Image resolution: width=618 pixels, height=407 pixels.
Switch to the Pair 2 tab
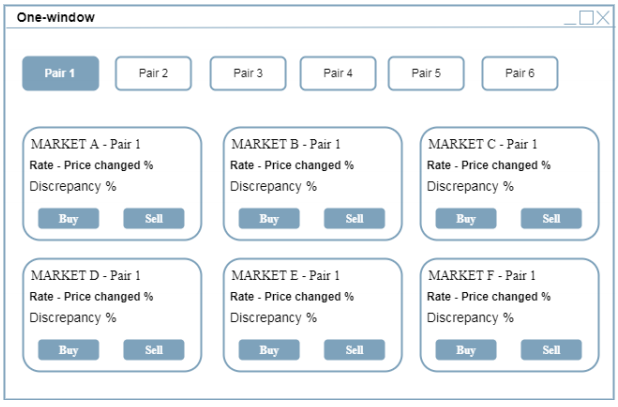click(x=153, y=73)
